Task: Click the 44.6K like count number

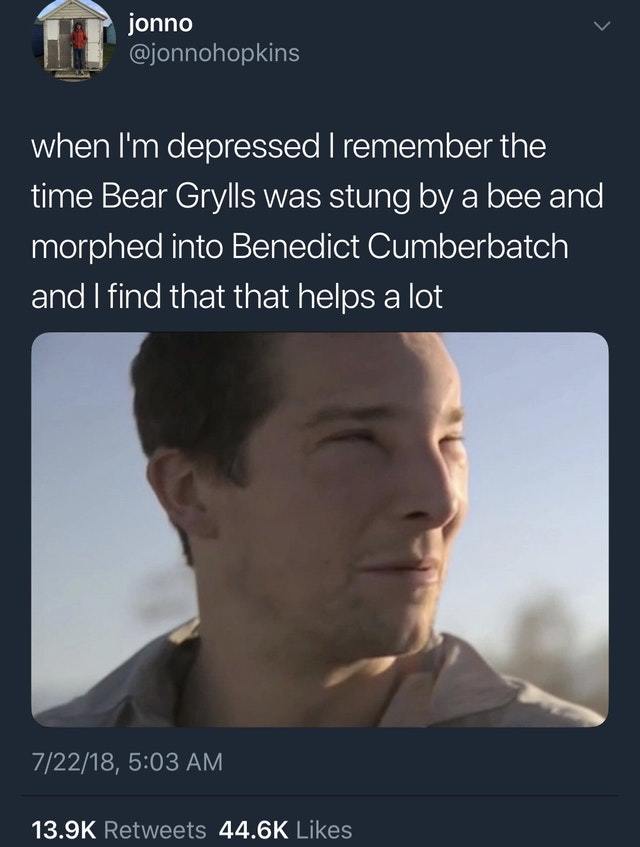Action: 254,830
